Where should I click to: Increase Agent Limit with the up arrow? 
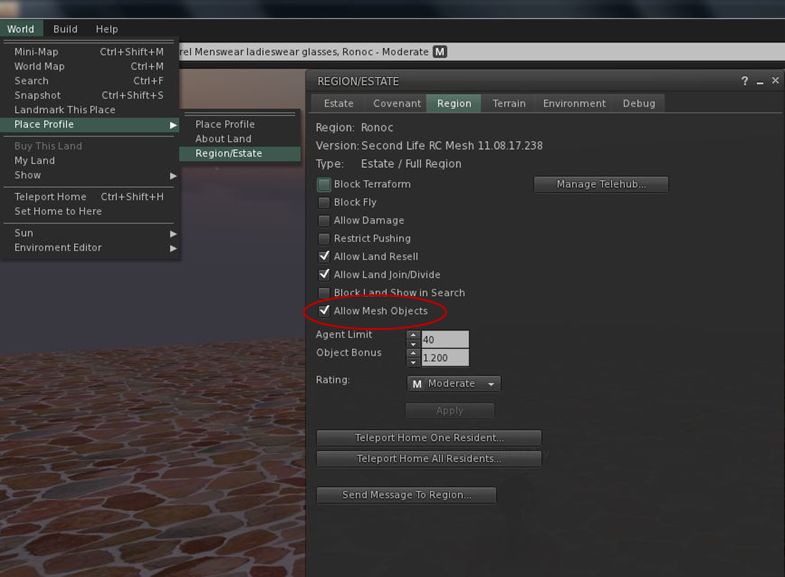click(413, 335)
